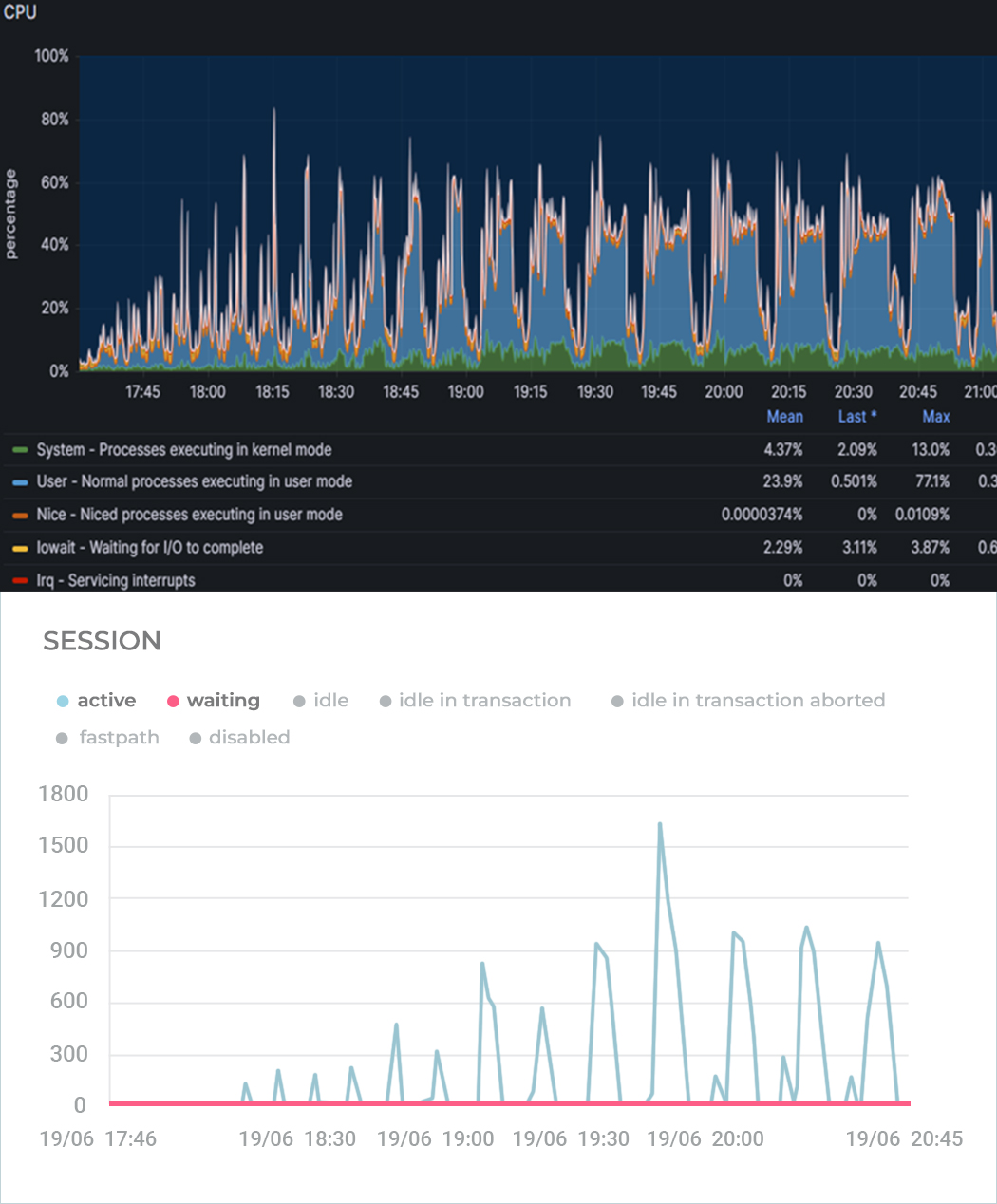Enable the disabled session series
Image resolution: width=997 pixels, height=1204 pixels.
pos(249,738)
